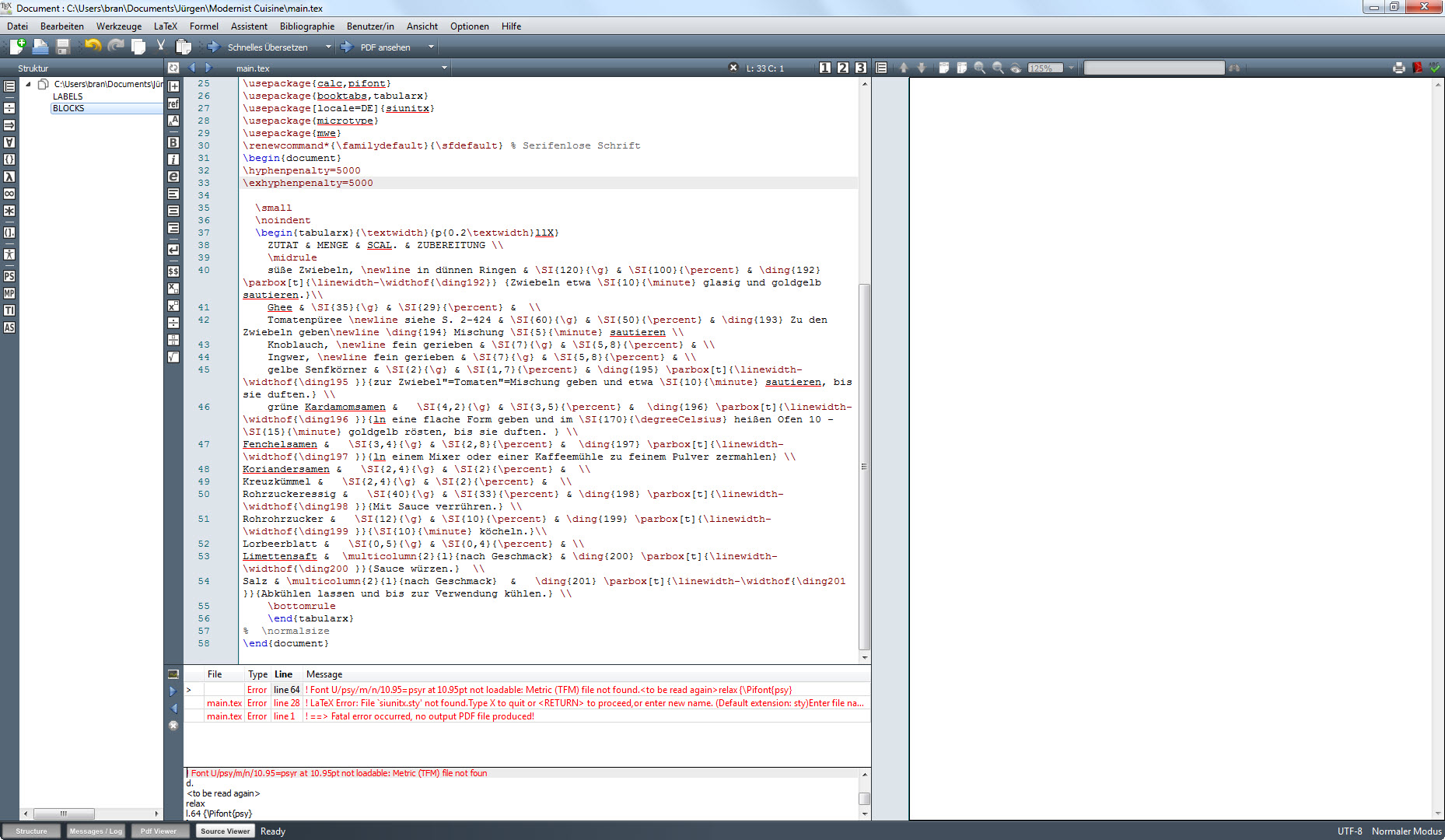This screenshot has width=1445, height=840.
Task: Open the LaTeX menu
Action: 166,26
